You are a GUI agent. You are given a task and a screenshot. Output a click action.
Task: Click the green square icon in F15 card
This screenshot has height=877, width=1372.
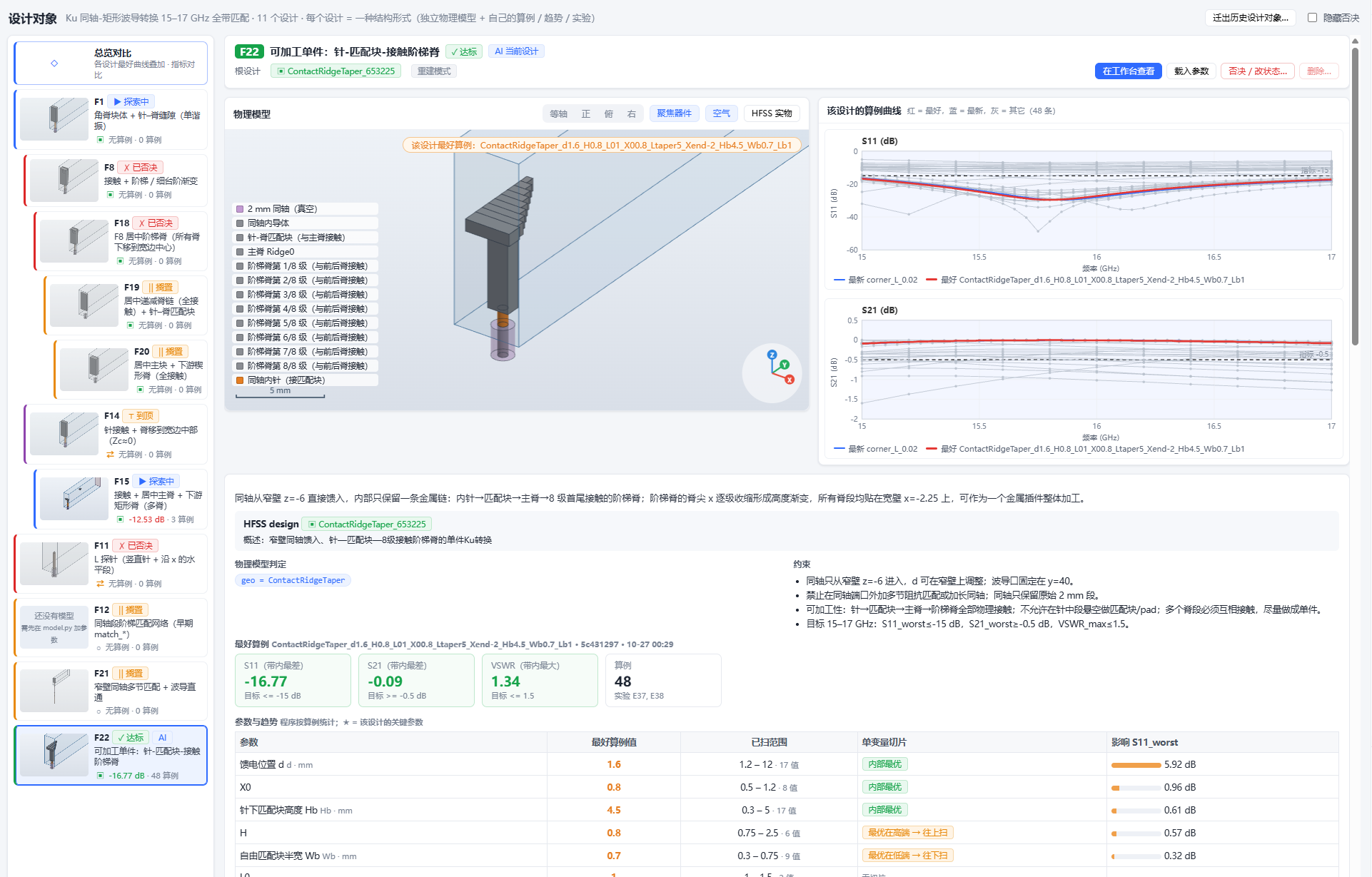pos(120,519)
